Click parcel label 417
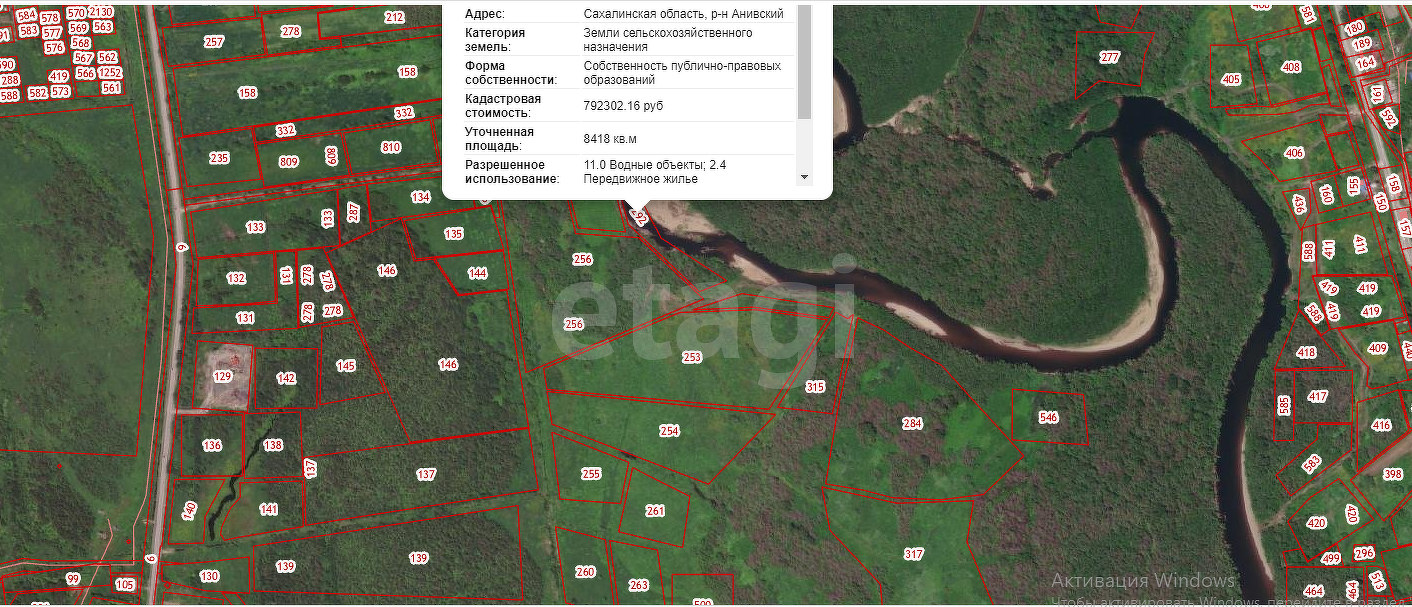Screen dimensions: 1412x607 (x=1318, y=397)
